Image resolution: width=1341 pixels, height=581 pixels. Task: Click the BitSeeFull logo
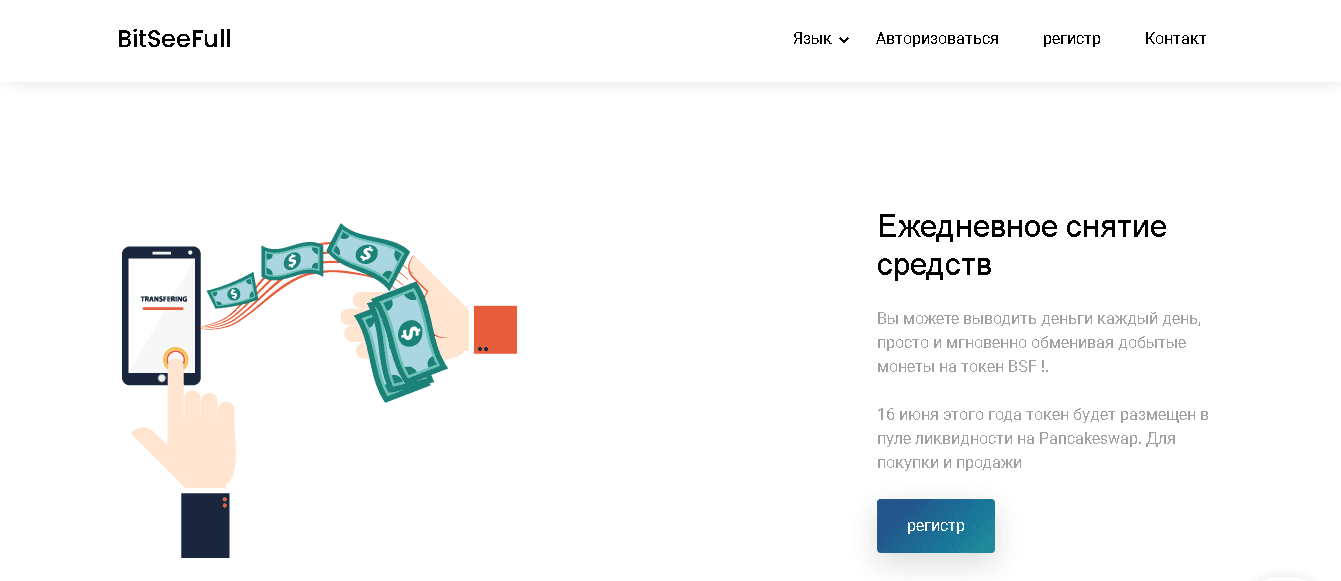[174, 39]
